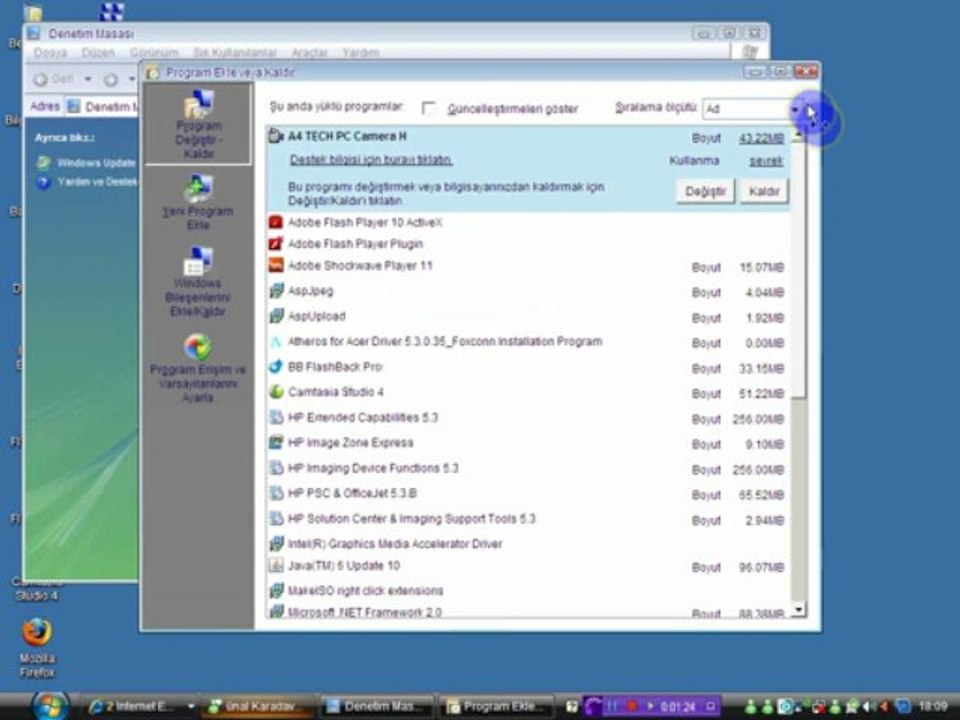Image resolution: width=960 pixels, height=720 pixels.
Task: Click MakeISO right click extensions icon
Action: click(x=276, y=591)
